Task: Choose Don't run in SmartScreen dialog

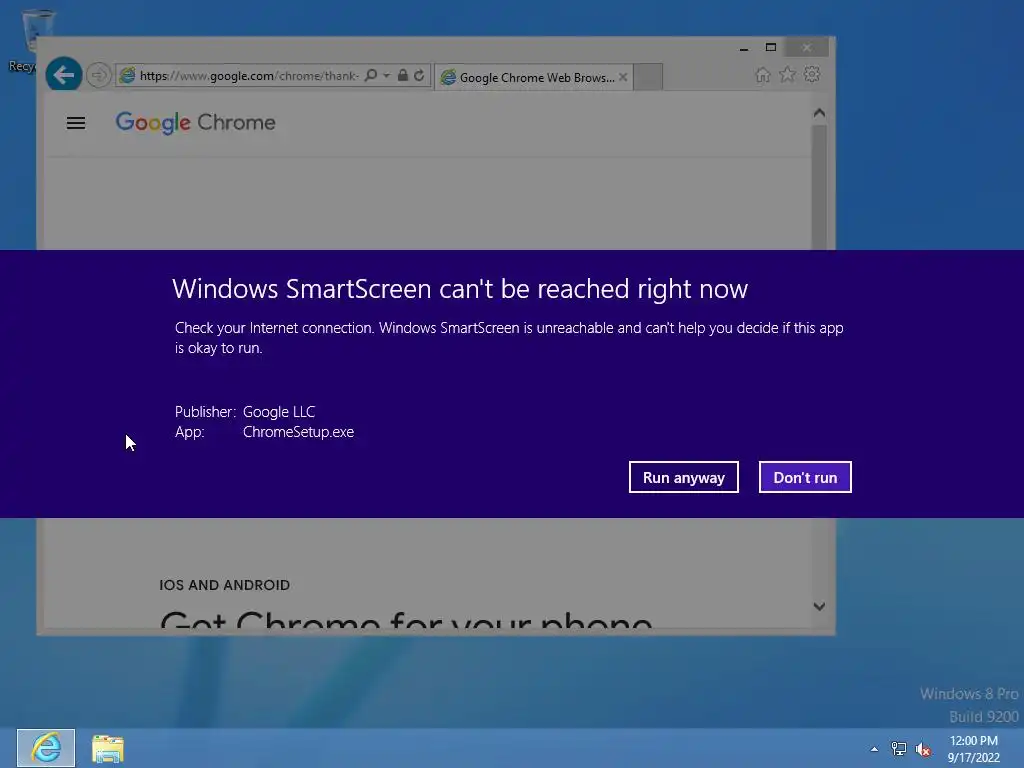Action: tap(805, 477)
